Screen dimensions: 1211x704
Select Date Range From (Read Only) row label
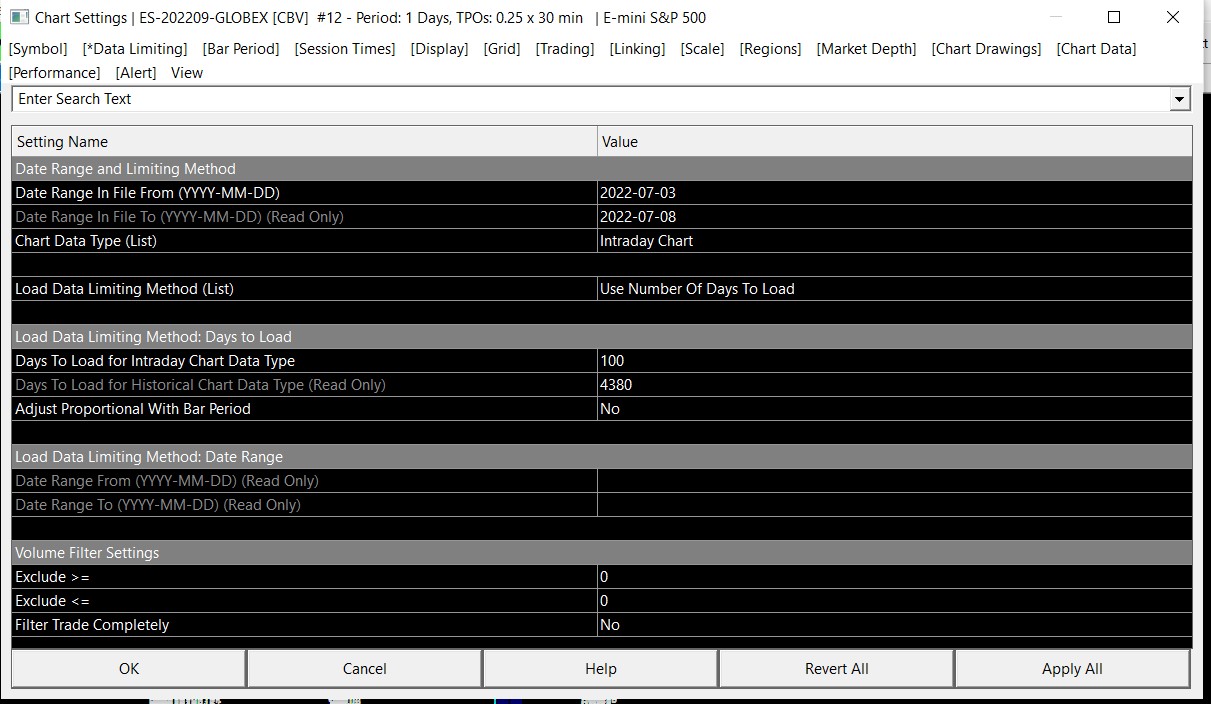coord(167,481)
